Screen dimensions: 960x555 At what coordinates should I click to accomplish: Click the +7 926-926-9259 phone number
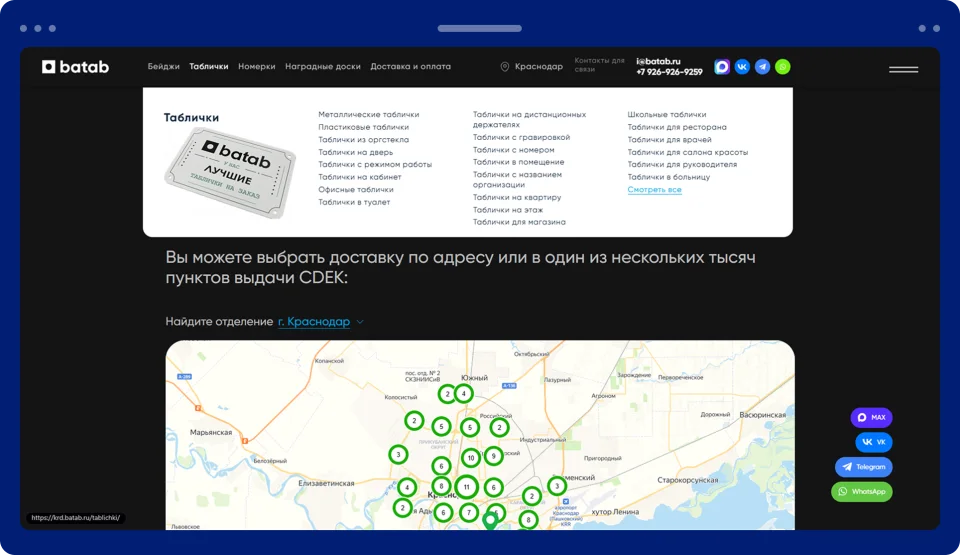pyautogui.click(x=669, y=72)
